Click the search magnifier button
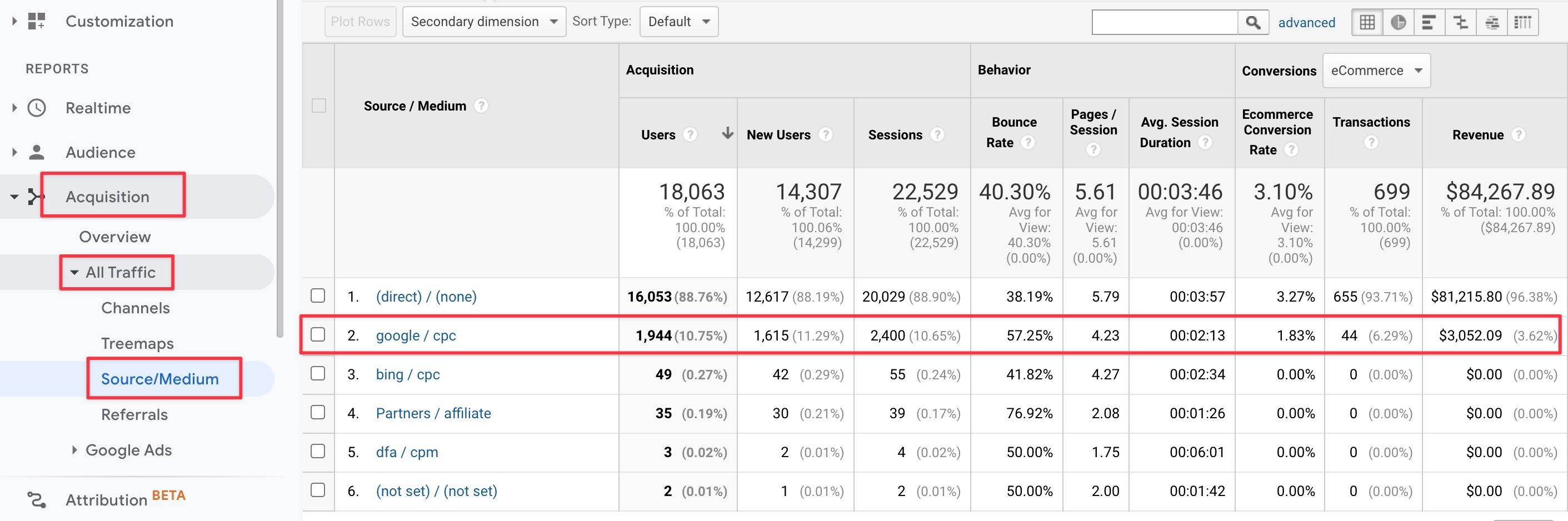 tap(1253, 23)
